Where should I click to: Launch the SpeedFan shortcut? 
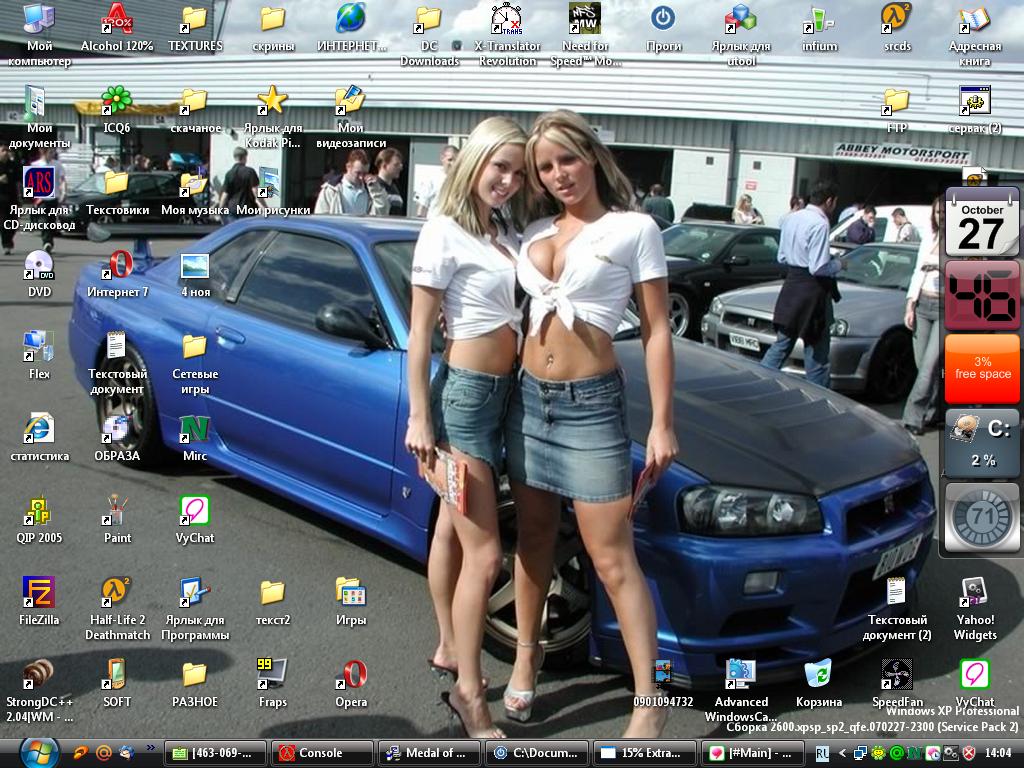pos(897,675)
